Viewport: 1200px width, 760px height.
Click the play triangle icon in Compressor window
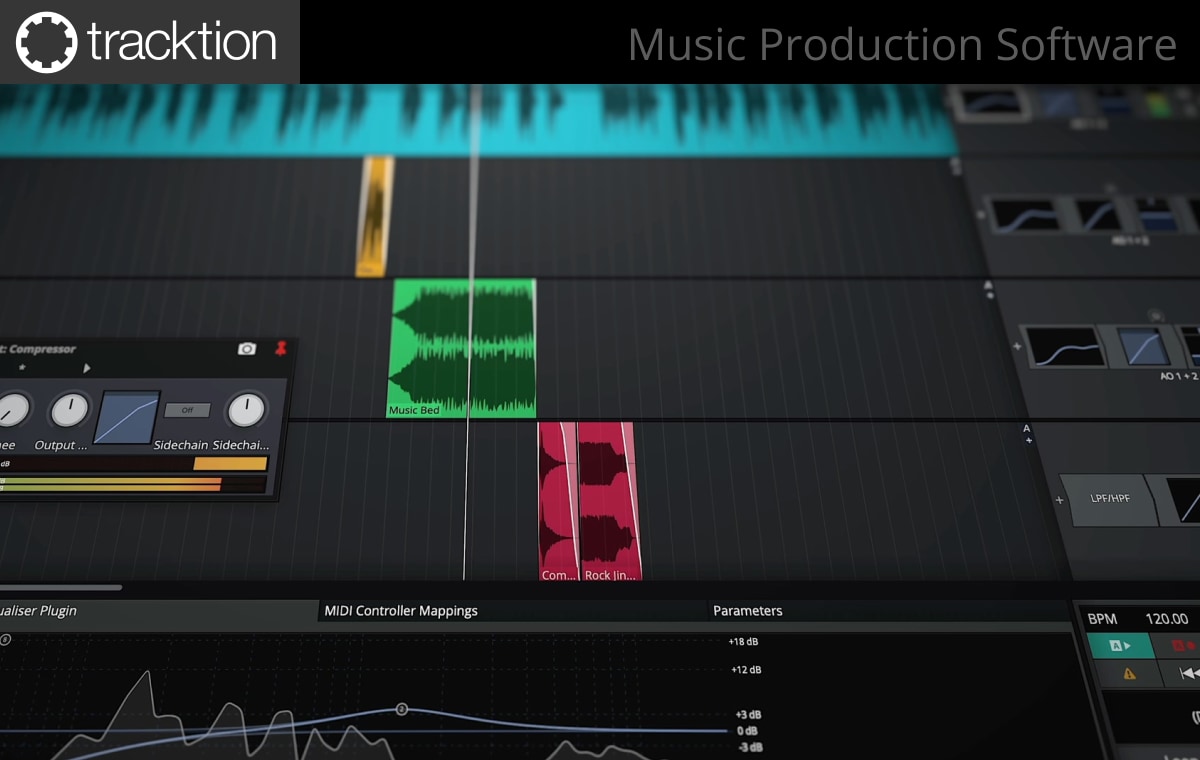coord(86,368)
